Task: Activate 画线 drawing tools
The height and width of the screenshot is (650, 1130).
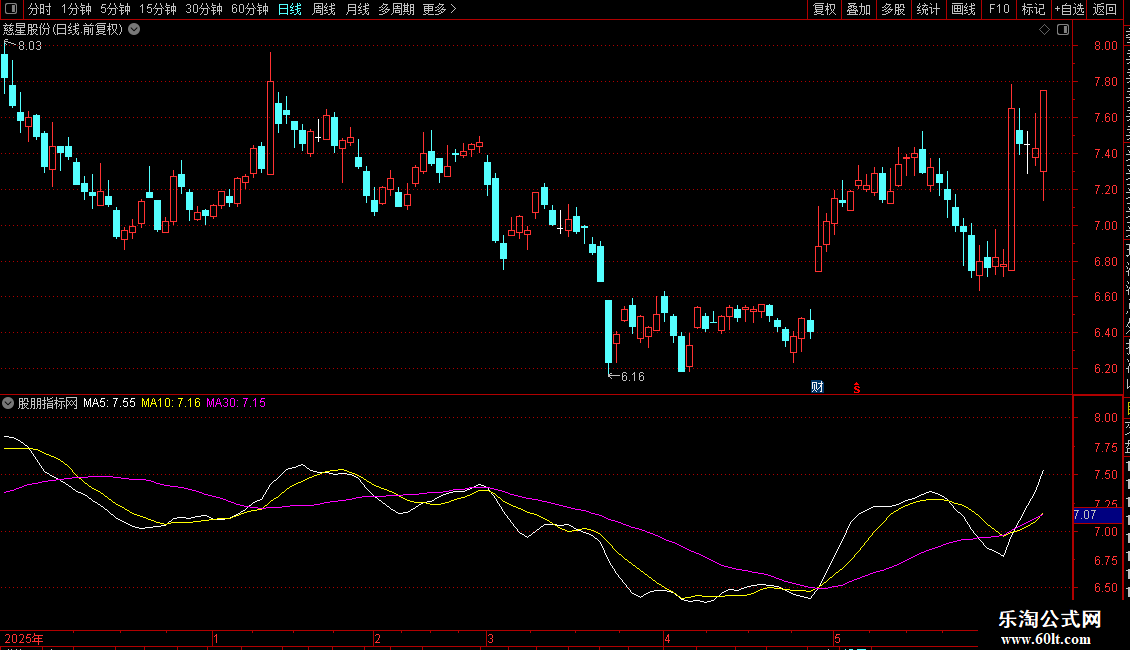Action: [x=964, y=9]
